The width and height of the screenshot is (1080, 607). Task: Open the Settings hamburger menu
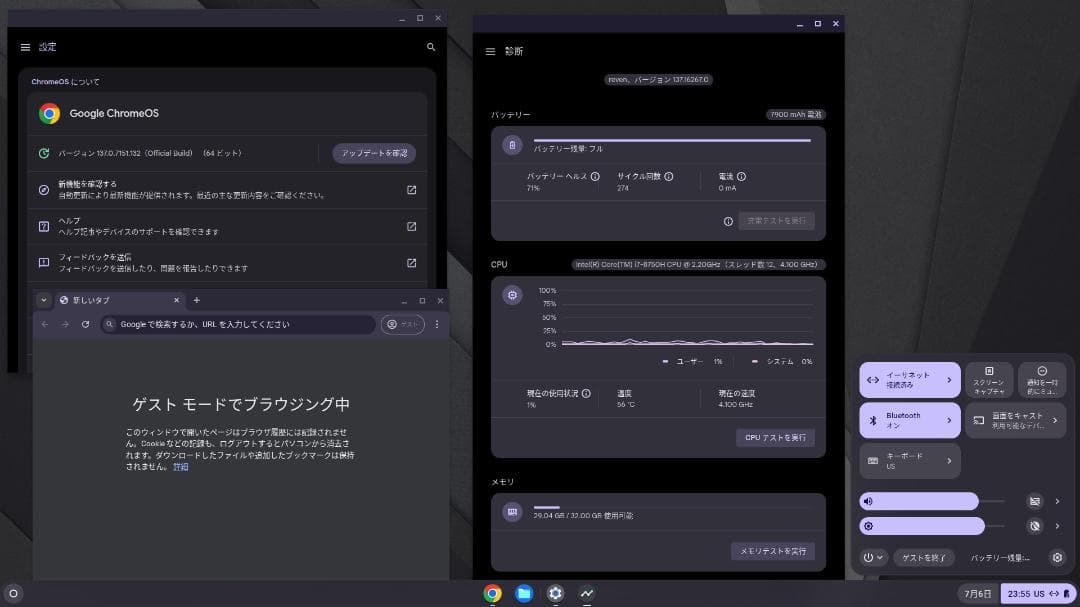pyautogui.click(x=25, y=46)
